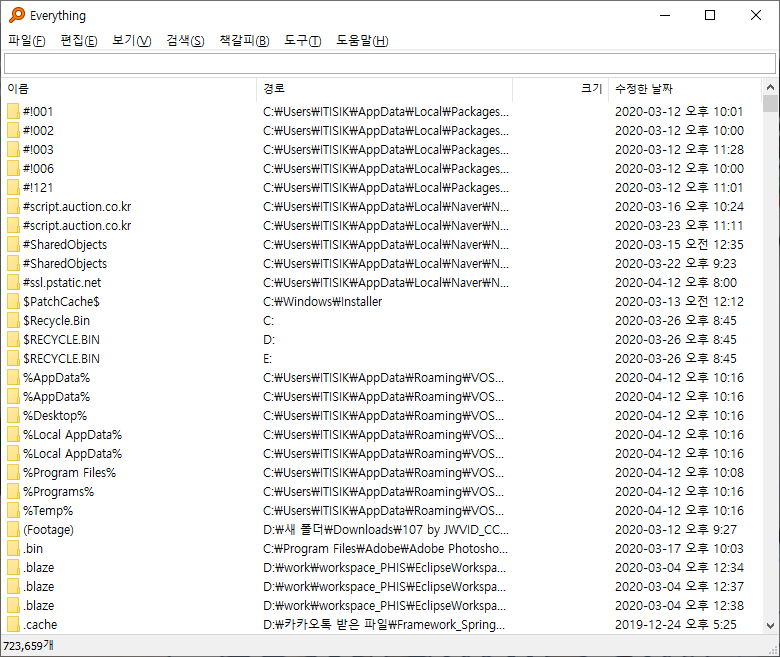
Task: Sort by the 경로 column header
Action: pos(385,89)
